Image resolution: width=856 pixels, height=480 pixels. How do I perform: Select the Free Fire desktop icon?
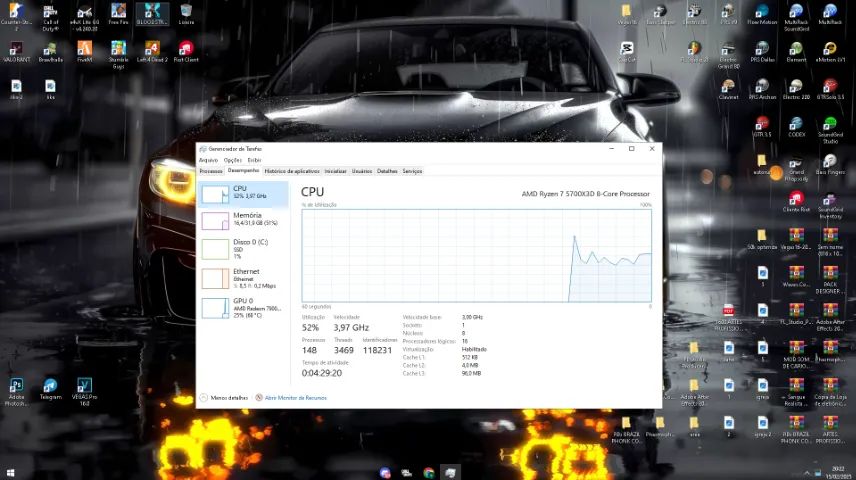(x=118, y=15)
